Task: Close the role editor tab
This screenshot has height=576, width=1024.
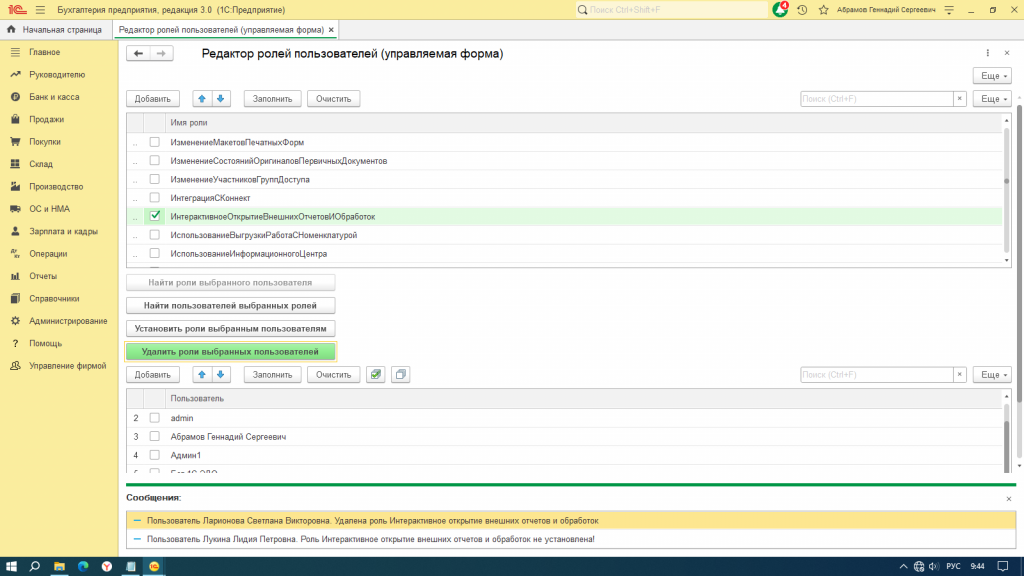Action: (x=331, y=29)
